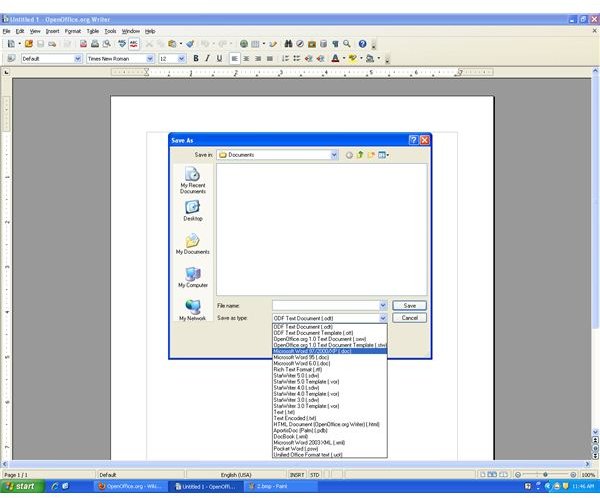Click the Save button in dialog
The image size is (600, 498).
409,305
